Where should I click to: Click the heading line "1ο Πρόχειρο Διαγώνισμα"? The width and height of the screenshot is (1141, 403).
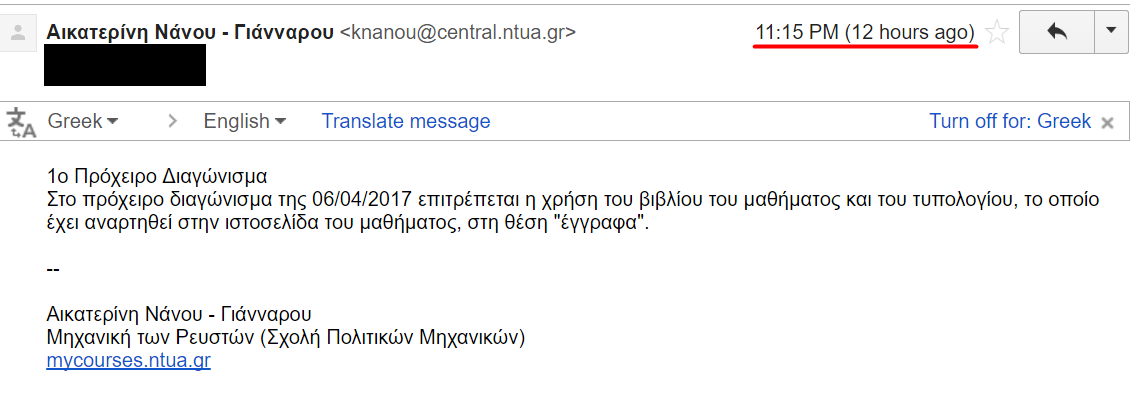pos(158,178)
